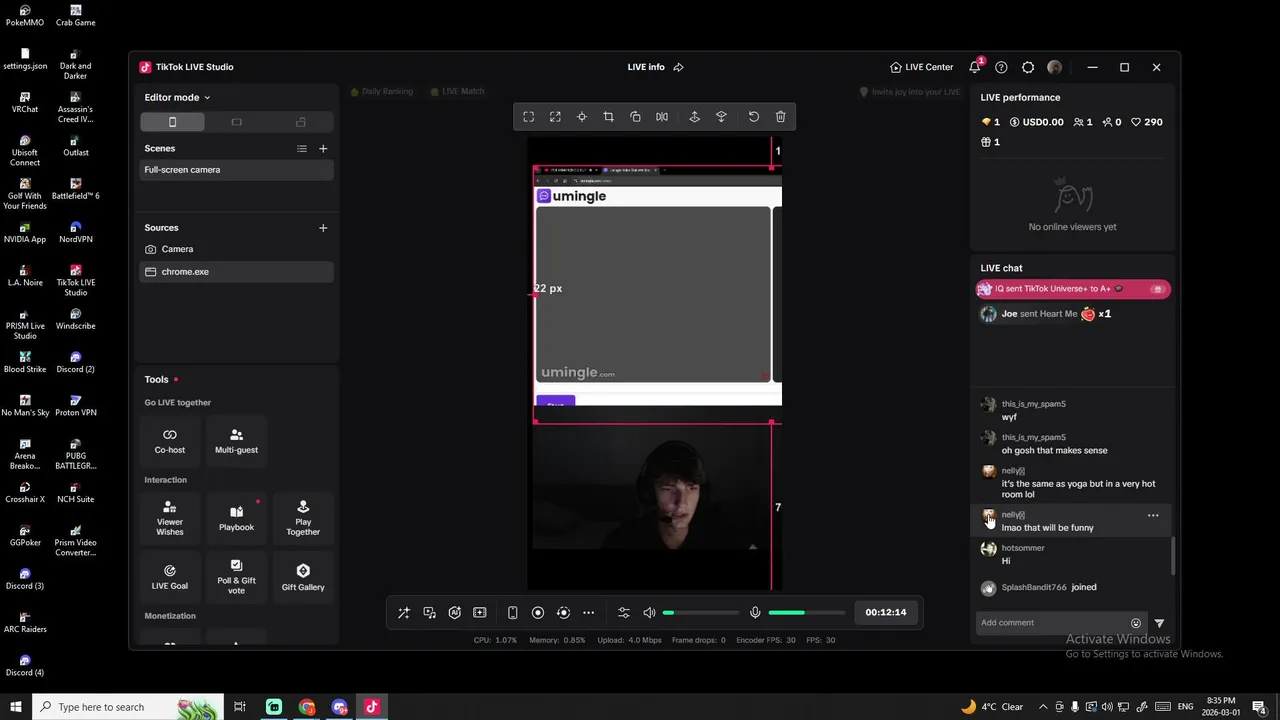Reset source transform with undo arrow
1280x720 pixels.
tap(754, 117)
